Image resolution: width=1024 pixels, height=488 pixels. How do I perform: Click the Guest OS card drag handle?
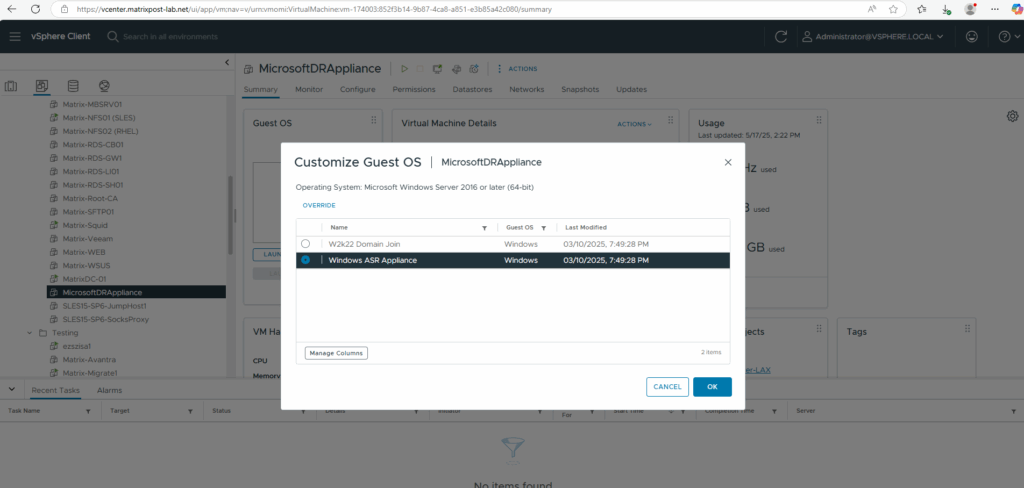pyautogui.click(x=374, y=120)
